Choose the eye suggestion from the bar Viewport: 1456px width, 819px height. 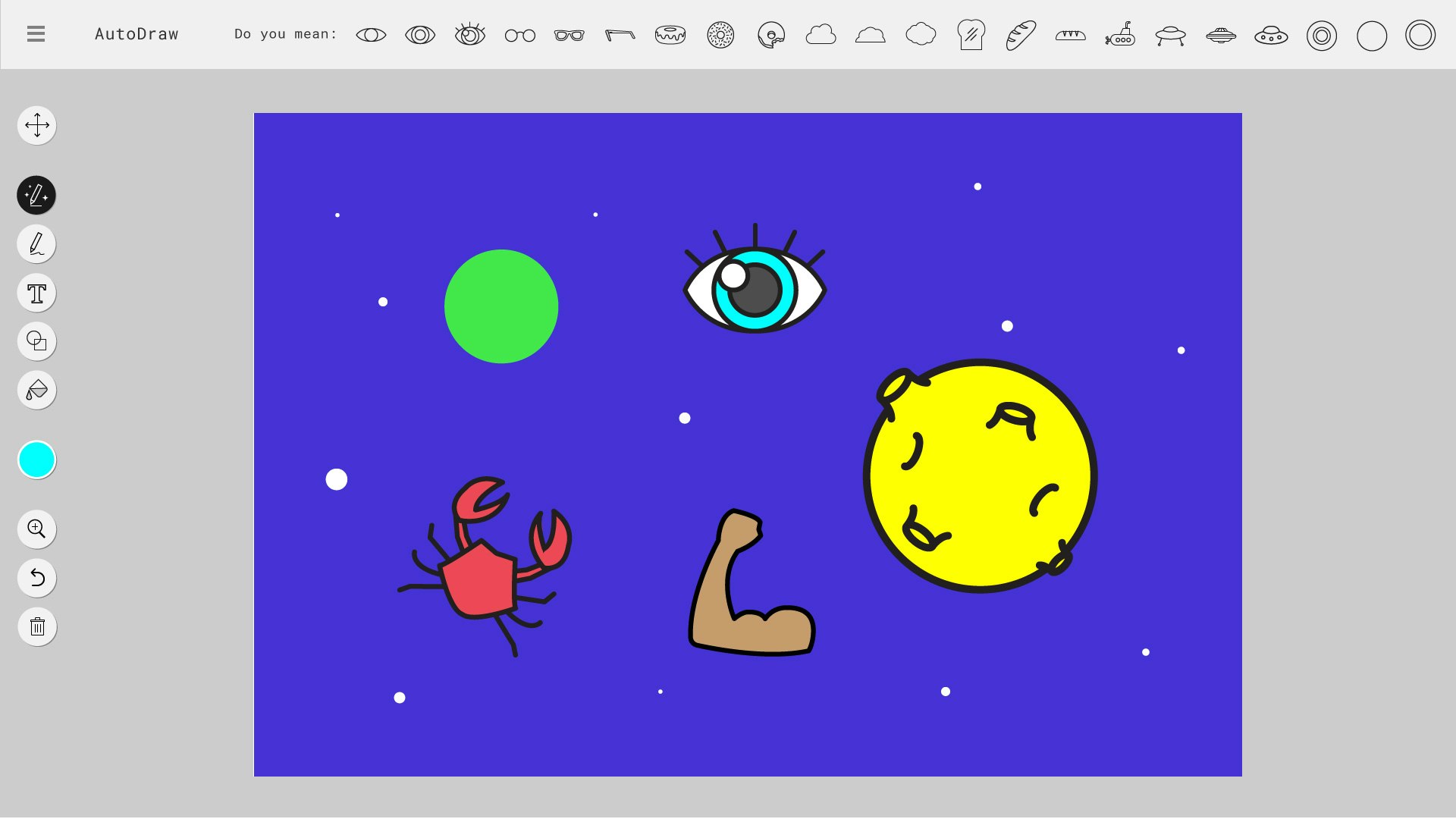pos(371,34)
